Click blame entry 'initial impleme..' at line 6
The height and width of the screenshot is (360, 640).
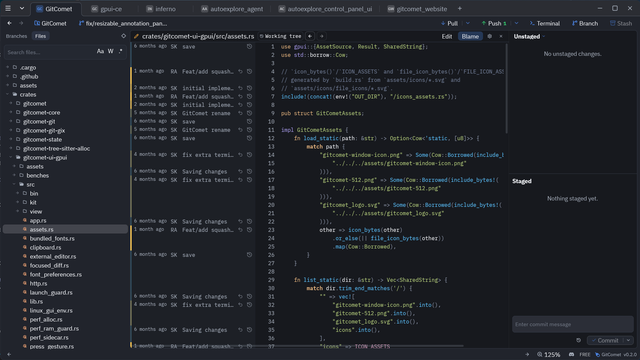pyautogui.click(x=208, y=88)
